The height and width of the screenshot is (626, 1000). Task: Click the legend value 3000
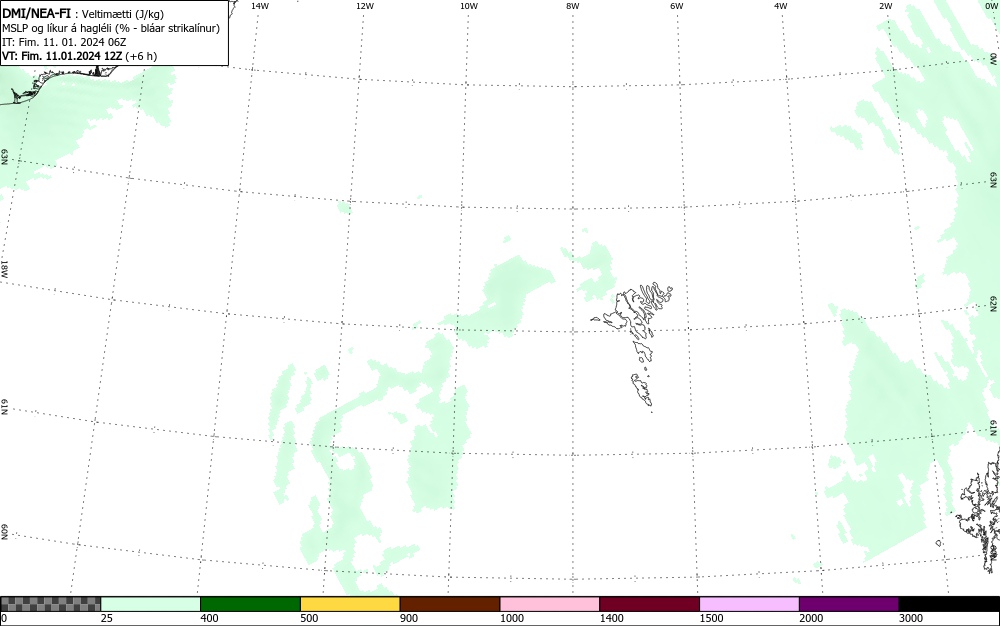[x=911, y=618]
